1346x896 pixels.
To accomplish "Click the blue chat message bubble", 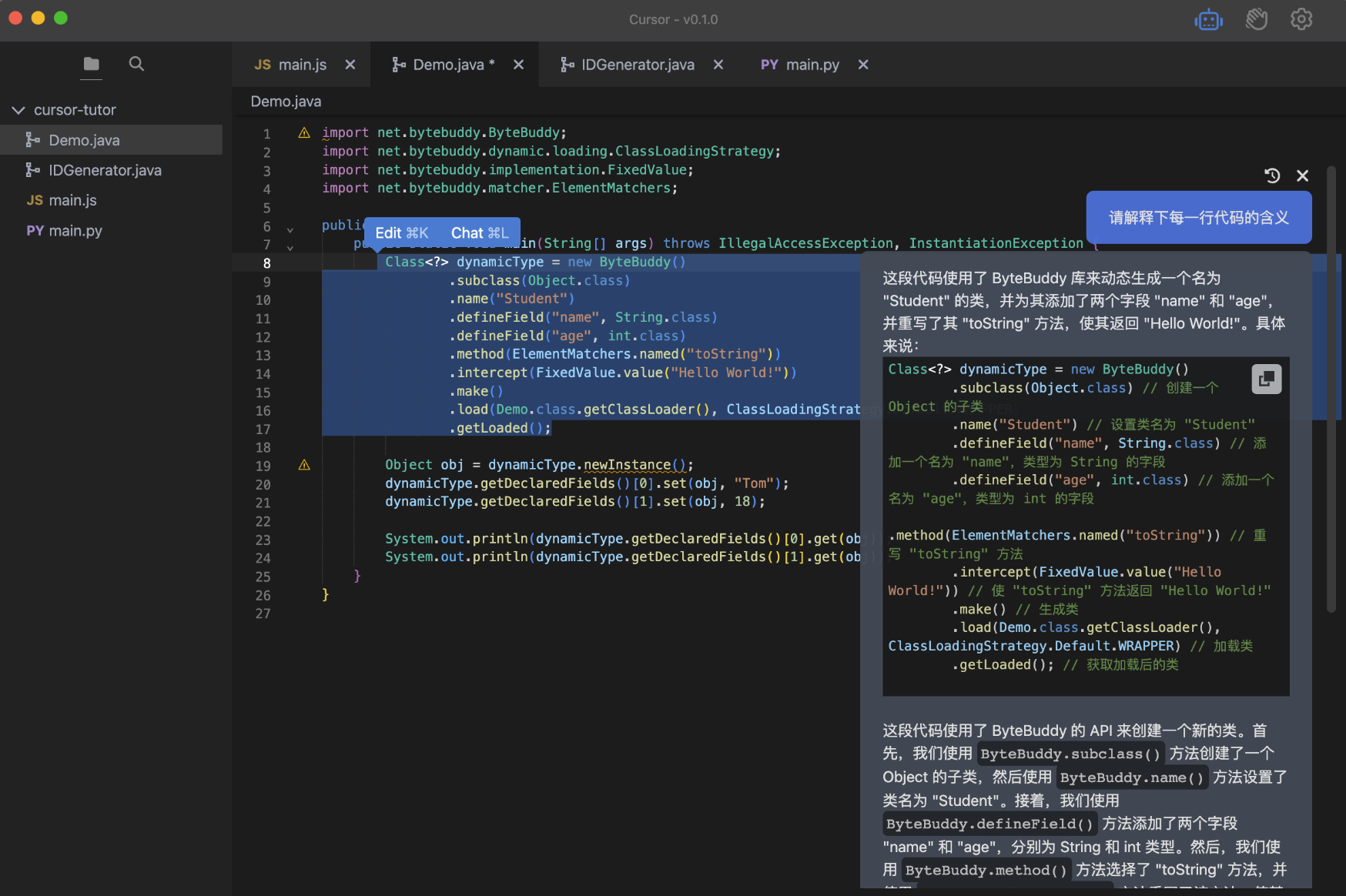I will 1199,218.
